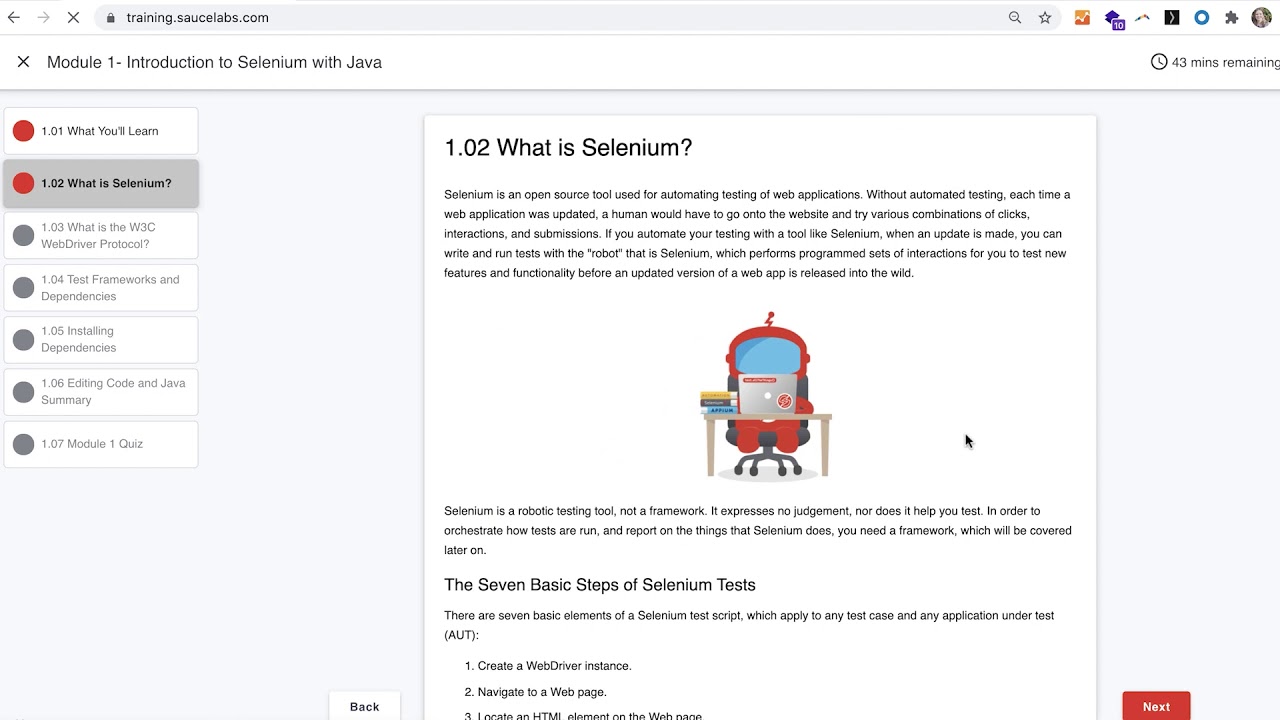Open the black chevron extension
Screen dimensions: 1280x720
point(1172,18)
